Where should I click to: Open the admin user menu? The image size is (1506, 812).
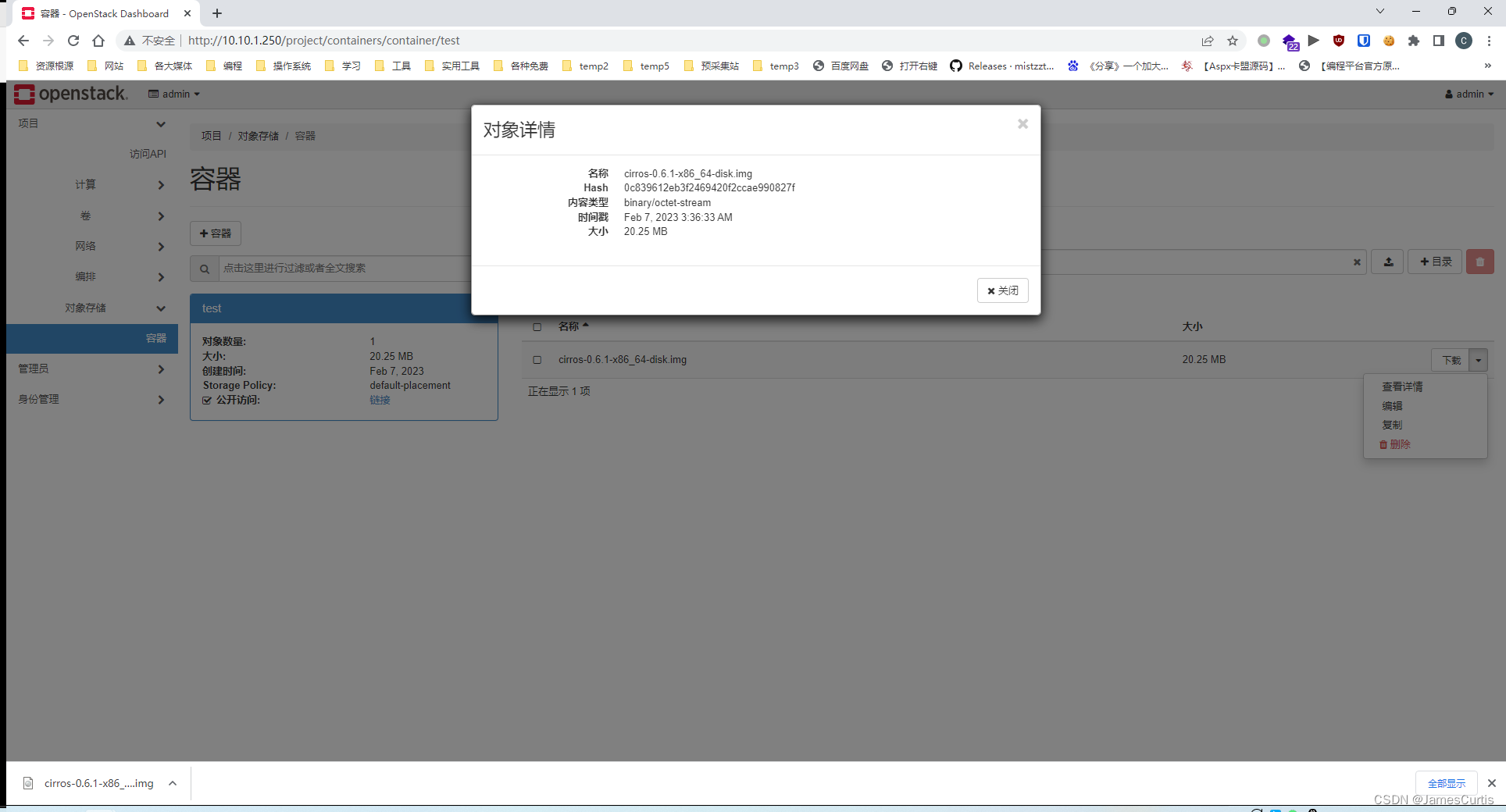(1469, 94)
